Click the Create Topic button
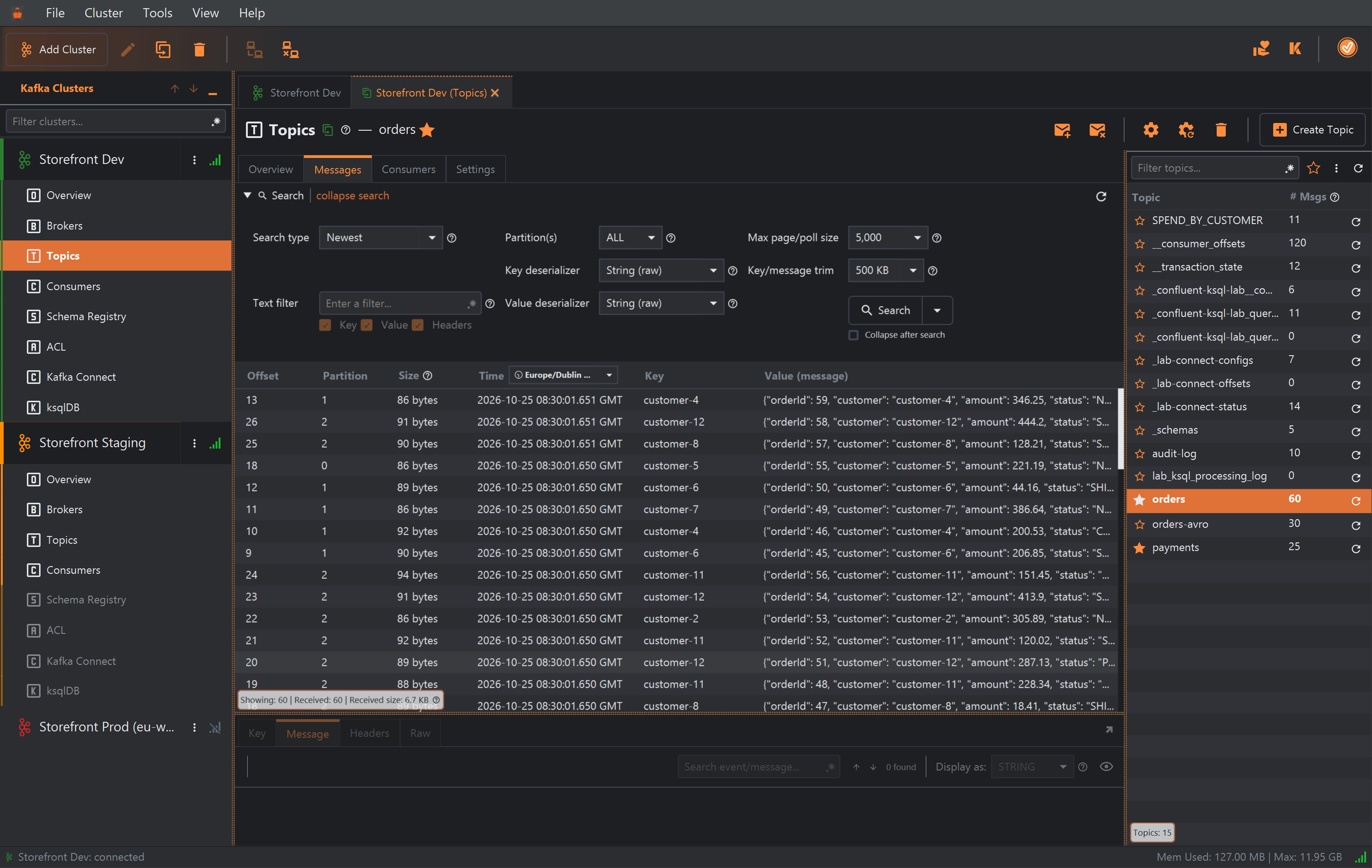Image resolution: width=1372 pixels, height=868 pixels. point(1312,130)
